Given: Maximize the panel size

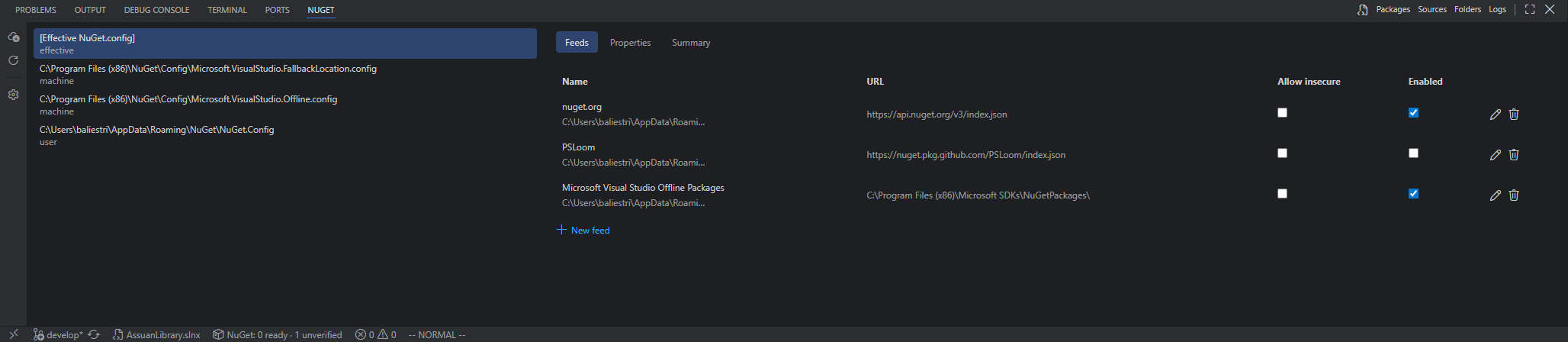Looking at the screenshot, I should coord(1530,10).
